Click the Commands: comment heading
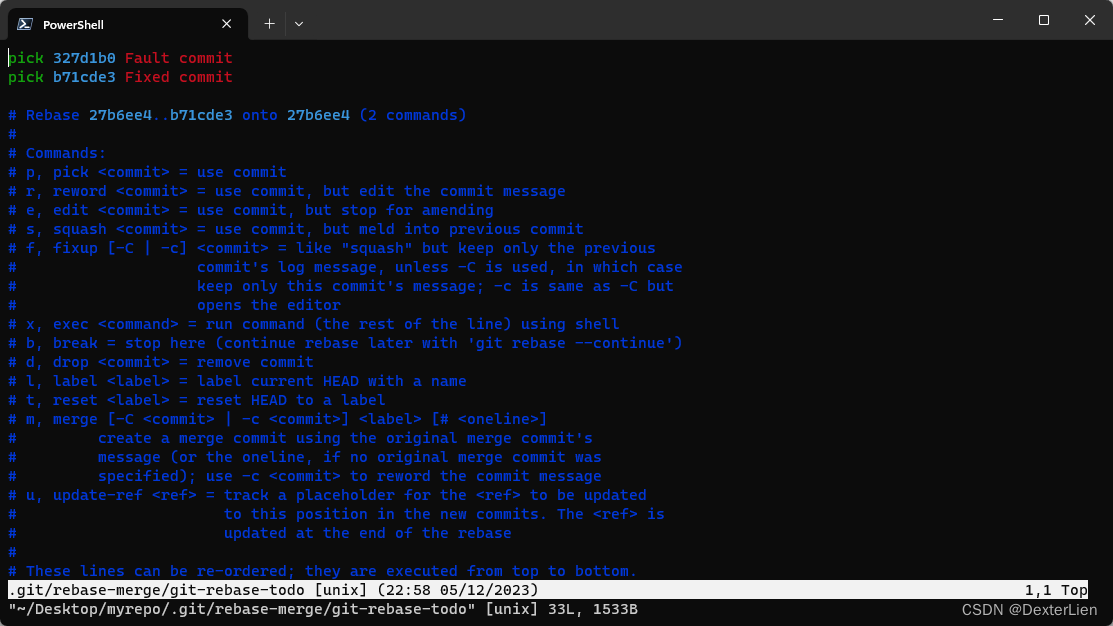The image size is (1113, 626). tap(57, 153)
